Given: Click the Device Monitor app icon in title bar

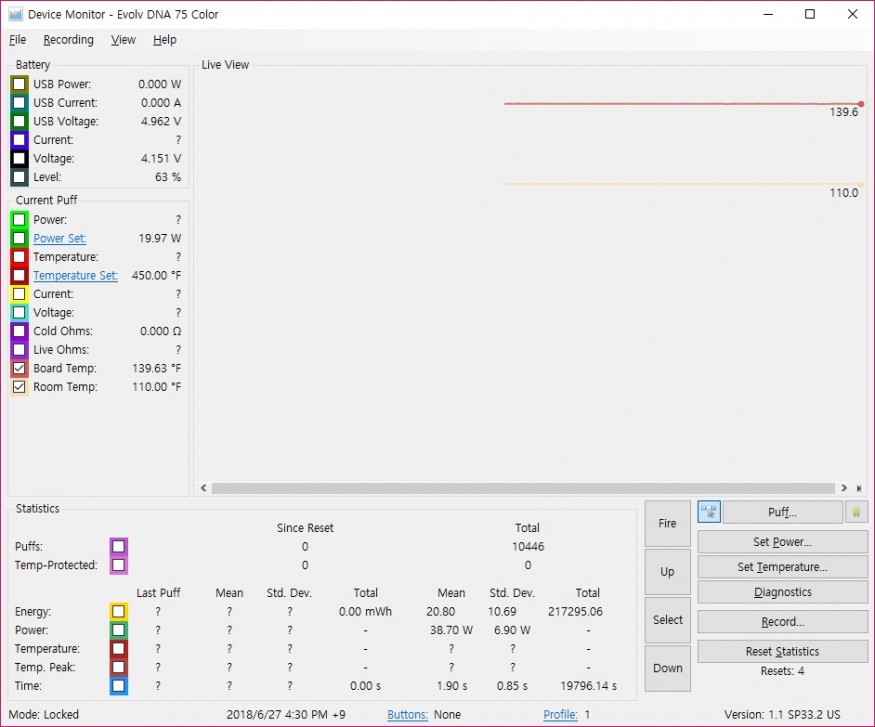Looking at the screenshot, I should [x=16, y=15].
